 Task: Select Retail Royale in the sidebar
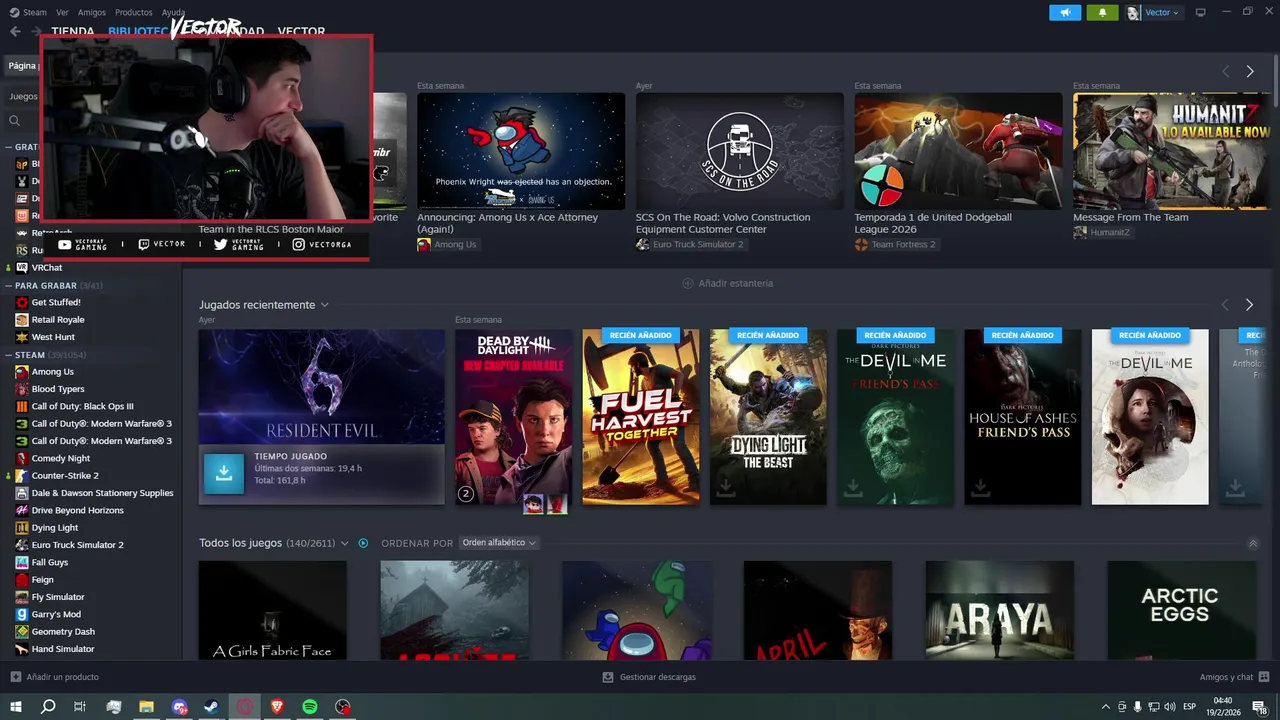point(58,320)
